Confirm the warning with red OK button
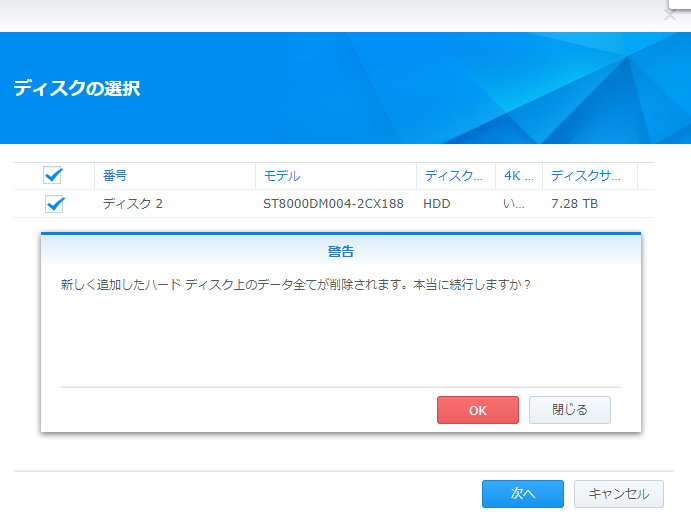Image resolution: width=691 pixels, height=514 pixels. point(478,410)
